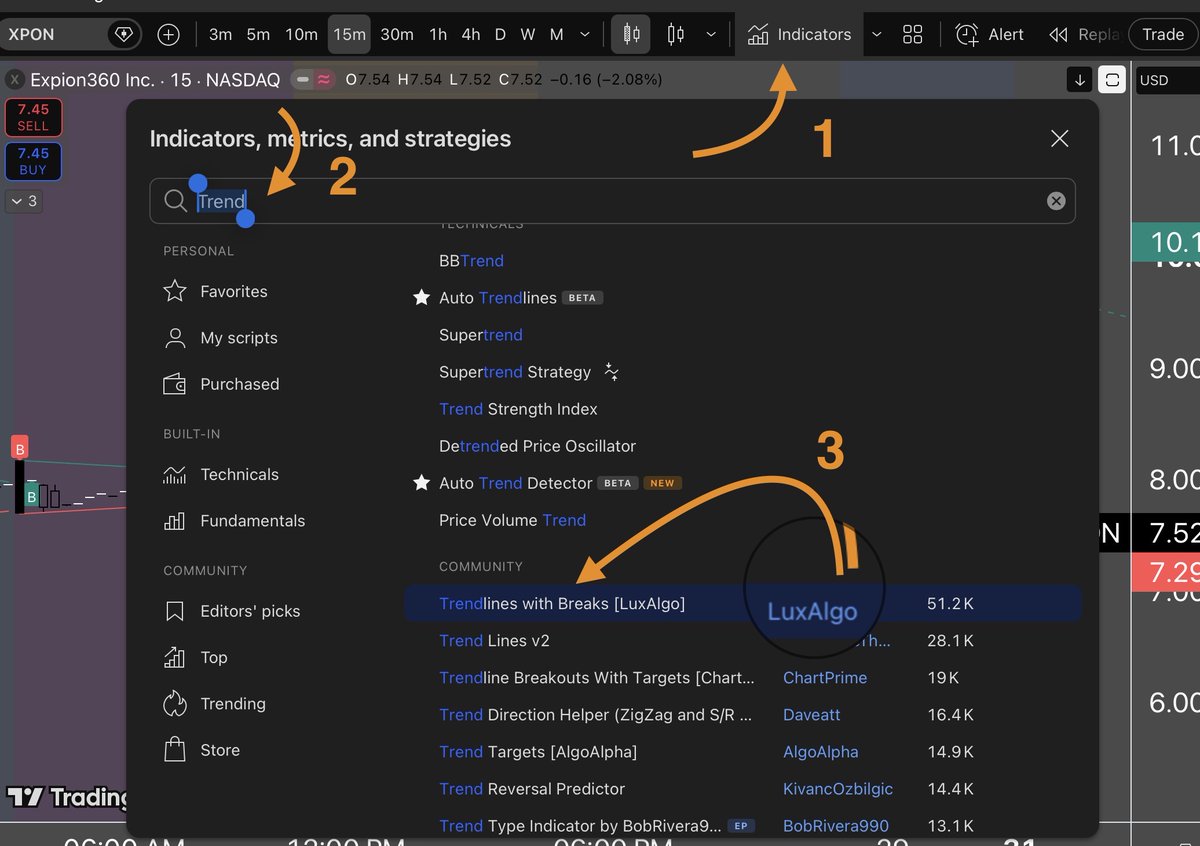Viewport: 1200px width, 846px height.
Task: Select the monthly M timeframe
Action: 556,34
